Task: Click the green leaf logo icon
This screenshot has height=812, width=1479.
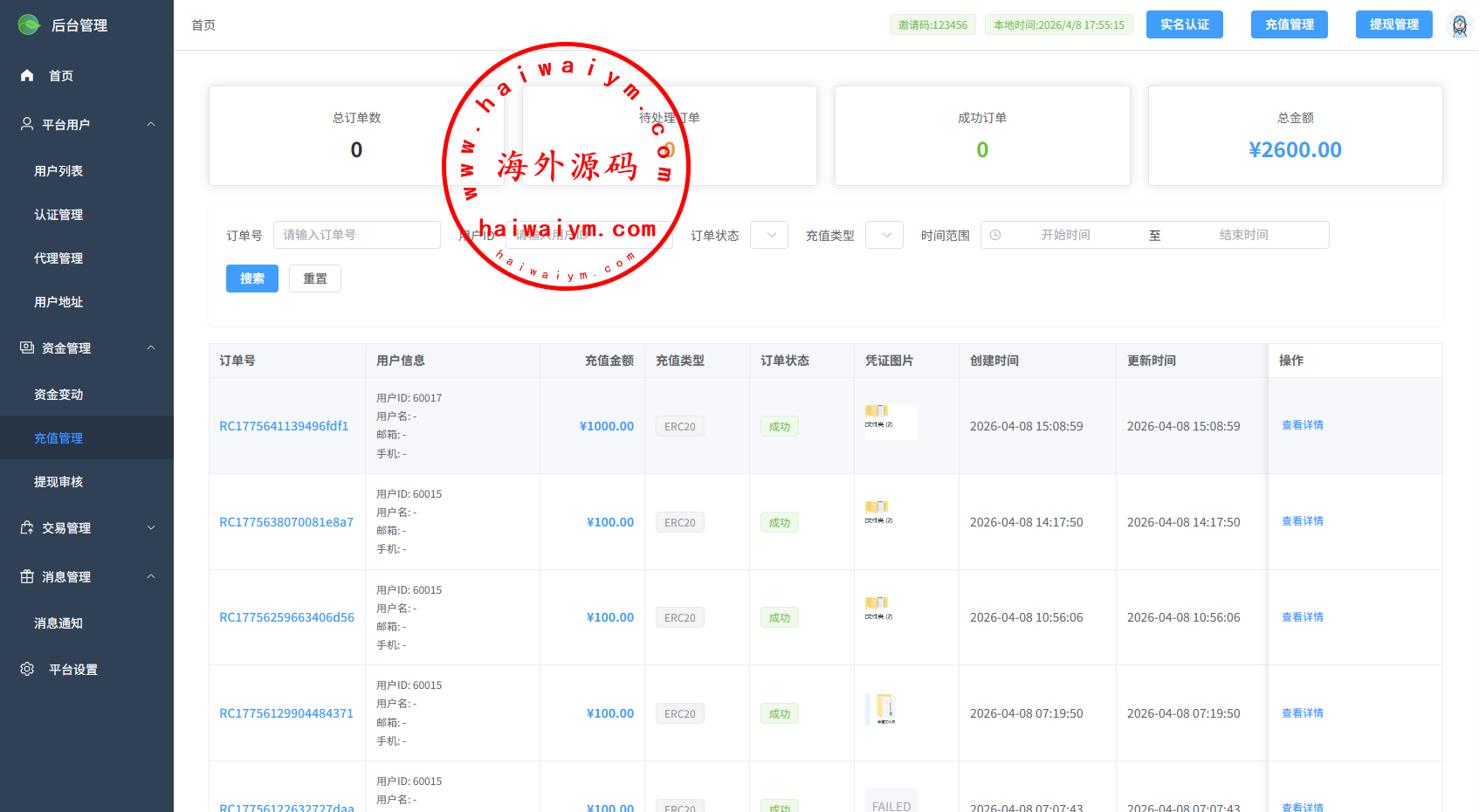Action: click(29, 24)
